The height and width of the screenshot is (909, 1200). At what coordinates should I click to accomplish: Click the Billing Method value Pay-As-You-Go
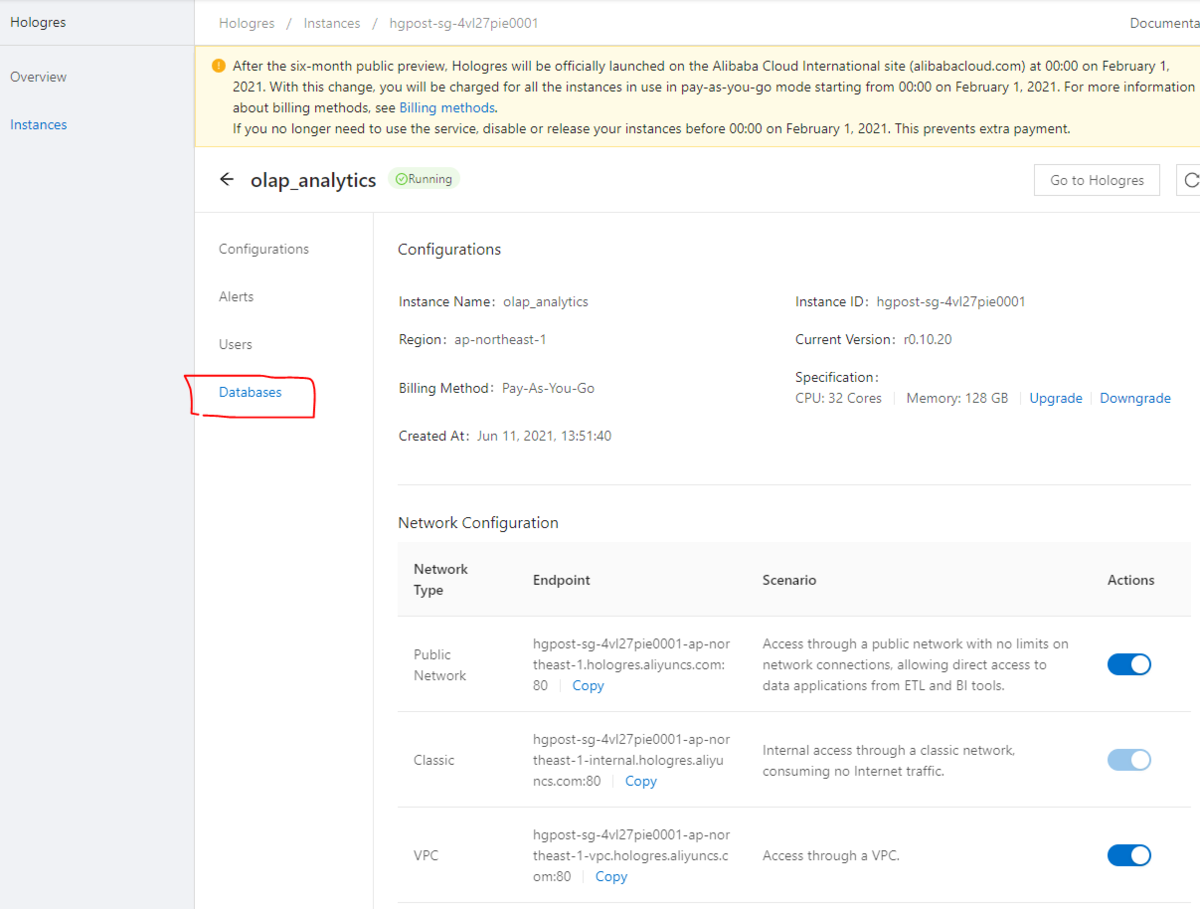(x=548, y=388)
